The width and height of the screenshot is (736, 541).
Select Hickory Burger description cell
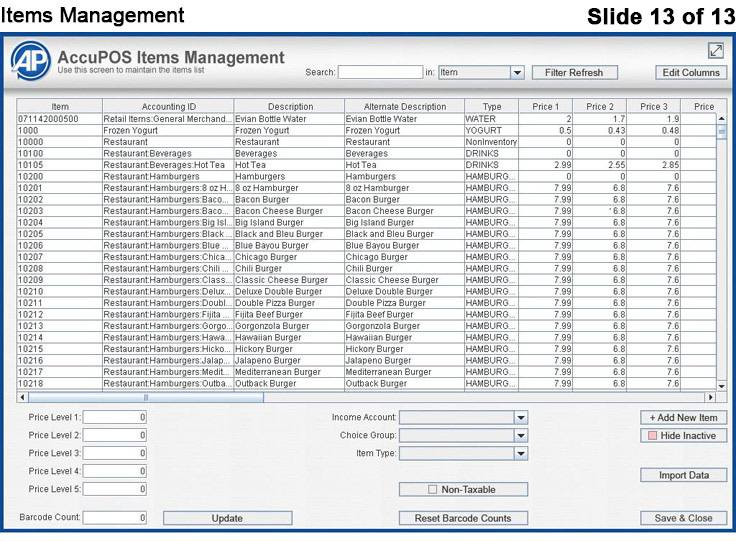[x=289, y=349]
